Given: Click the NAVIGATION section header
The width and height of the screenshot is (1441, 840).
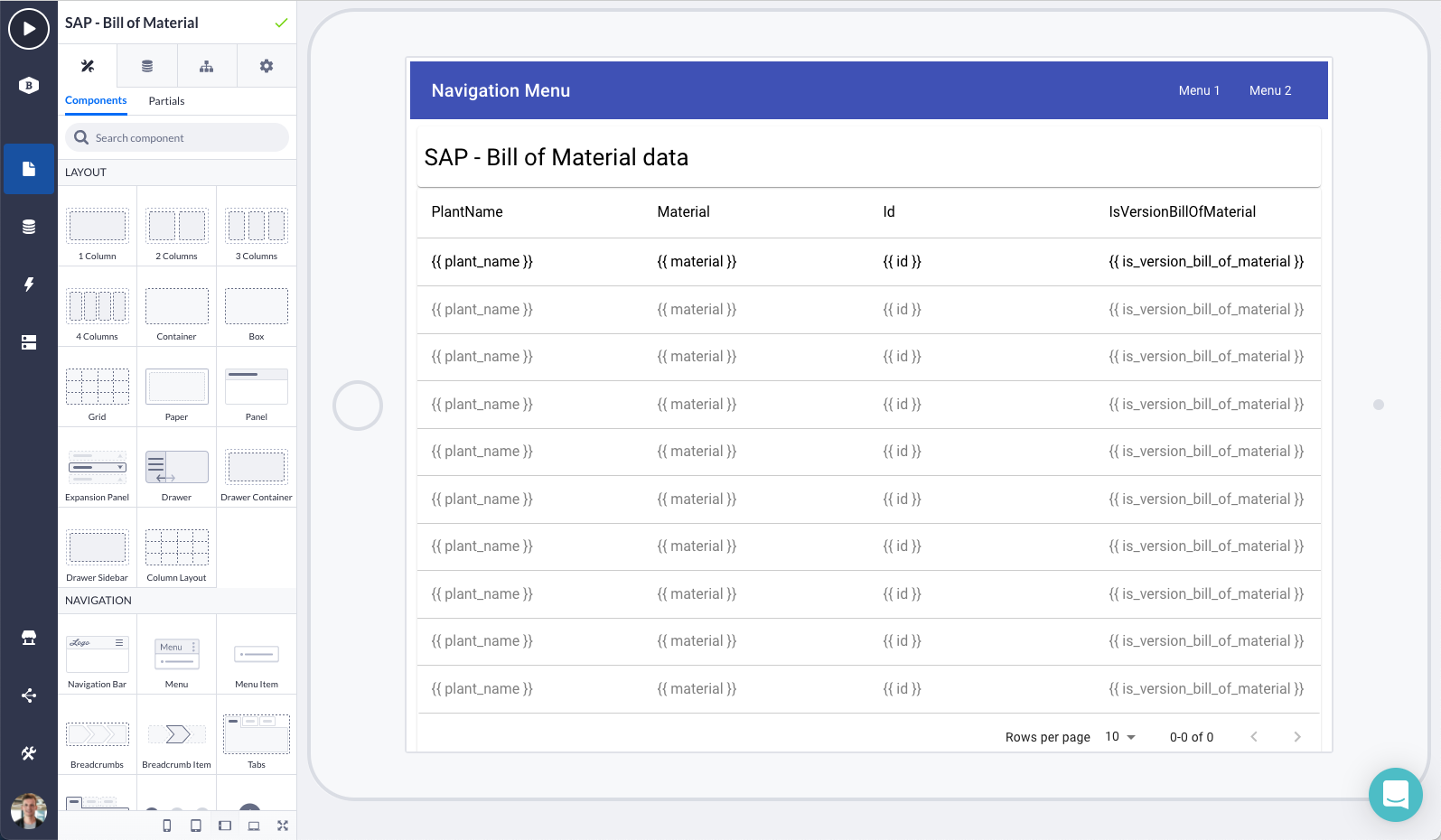Looking at the screenshot, I should click(98, 601).
